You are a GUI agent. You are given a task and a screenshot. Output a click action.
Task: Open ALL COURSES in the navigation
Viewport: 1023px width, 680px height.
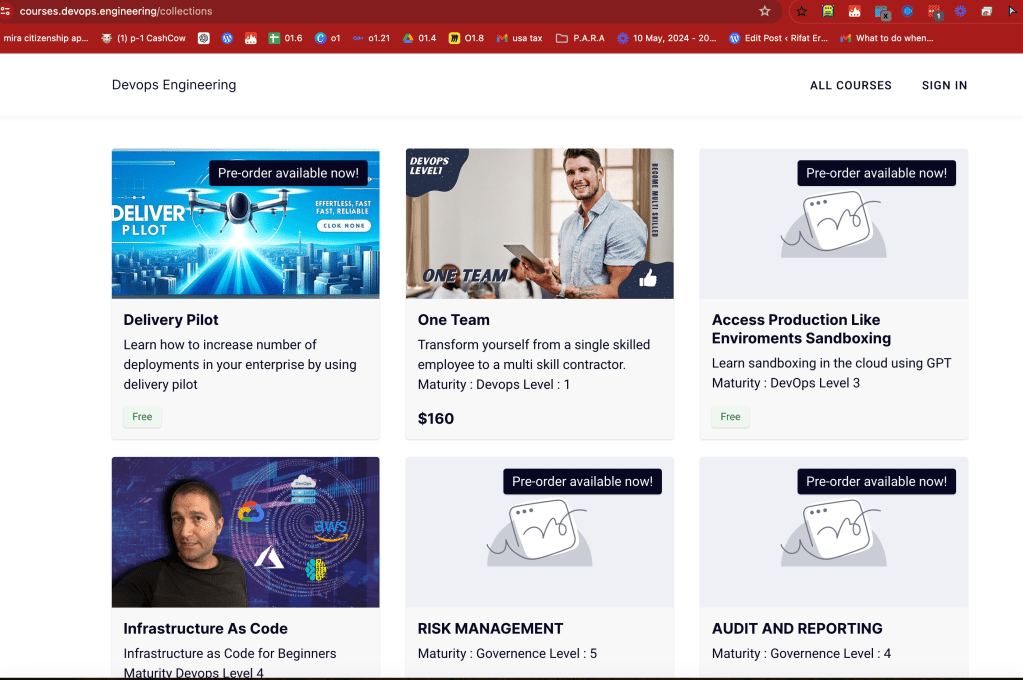[850, 85]
